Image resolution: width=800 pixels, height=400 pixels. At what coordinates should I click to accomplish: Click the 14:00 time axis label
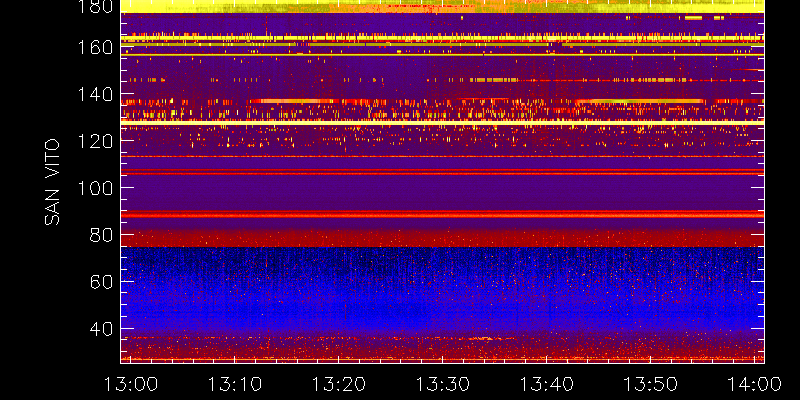(754, 384)
